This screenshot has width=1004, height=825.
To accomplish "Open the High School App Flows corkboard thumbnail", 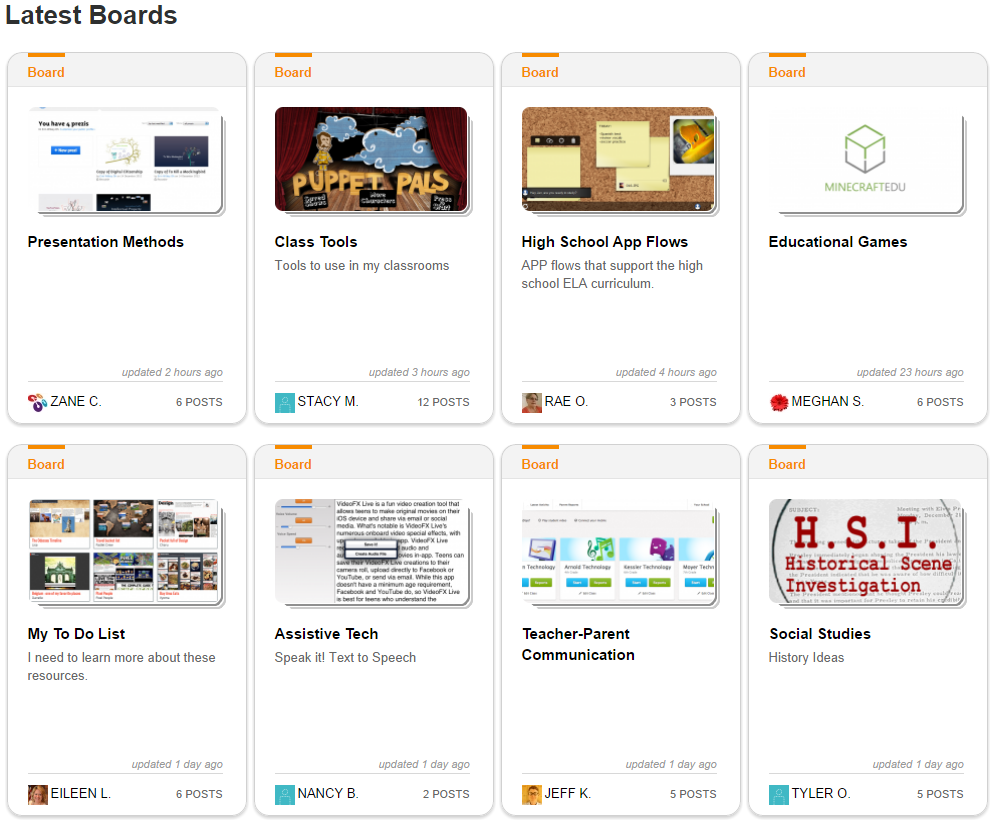I will (619, 160).
